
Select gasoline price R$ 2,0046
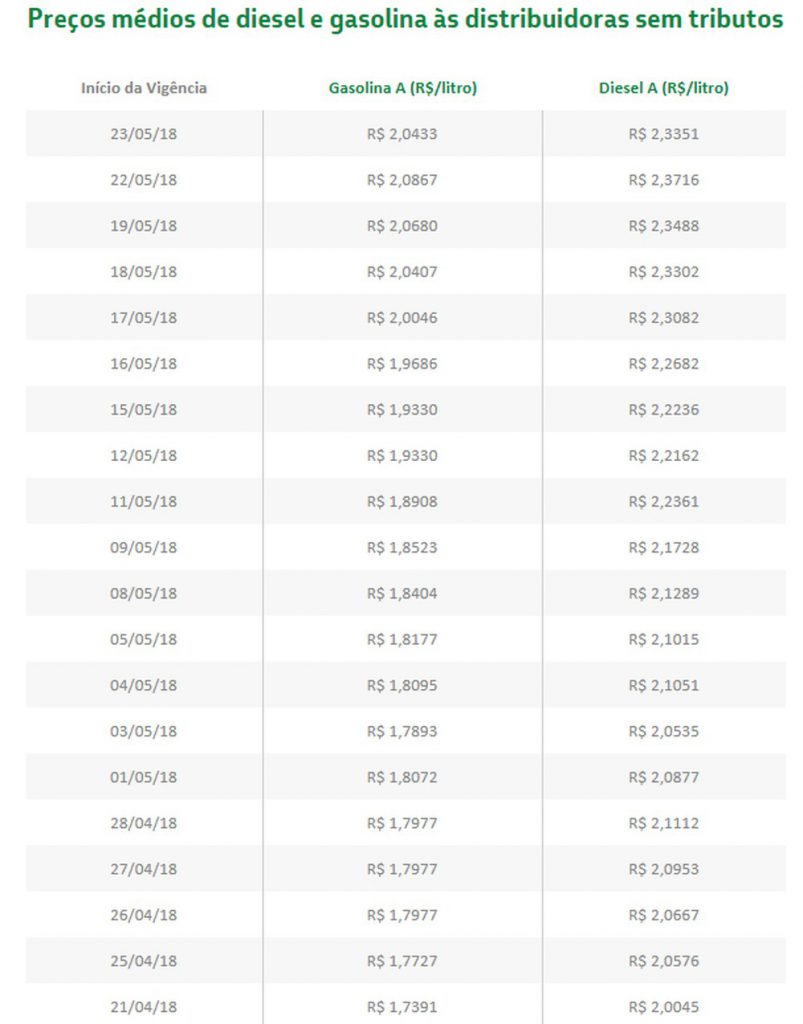[402, 318]
